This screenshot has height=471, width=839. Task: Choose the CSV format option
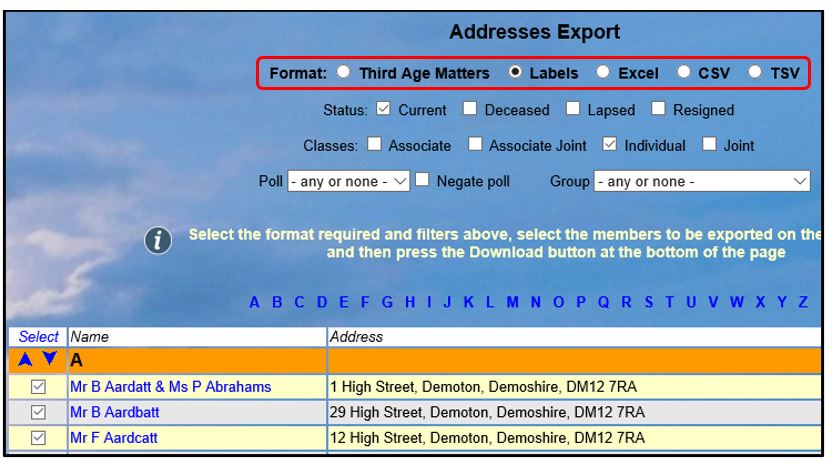point(683,73)
